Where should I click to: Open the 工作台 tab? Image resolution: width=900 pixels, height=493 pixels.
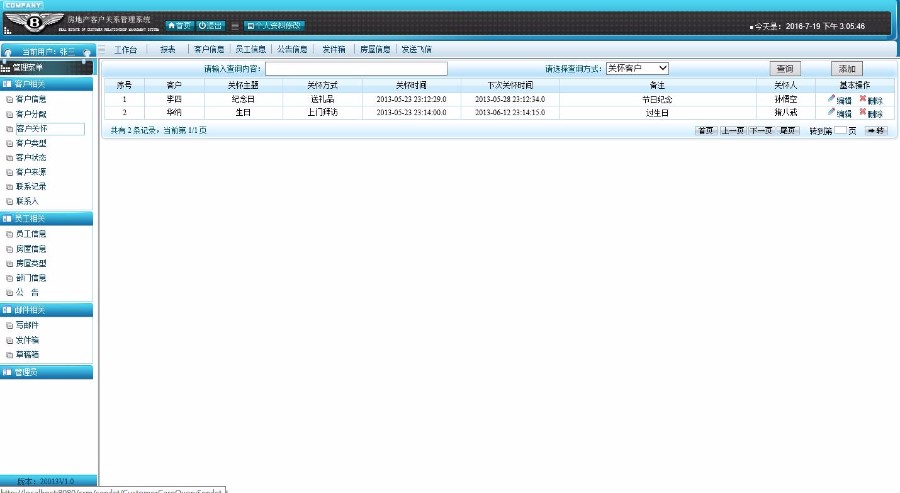click(125, 50)
